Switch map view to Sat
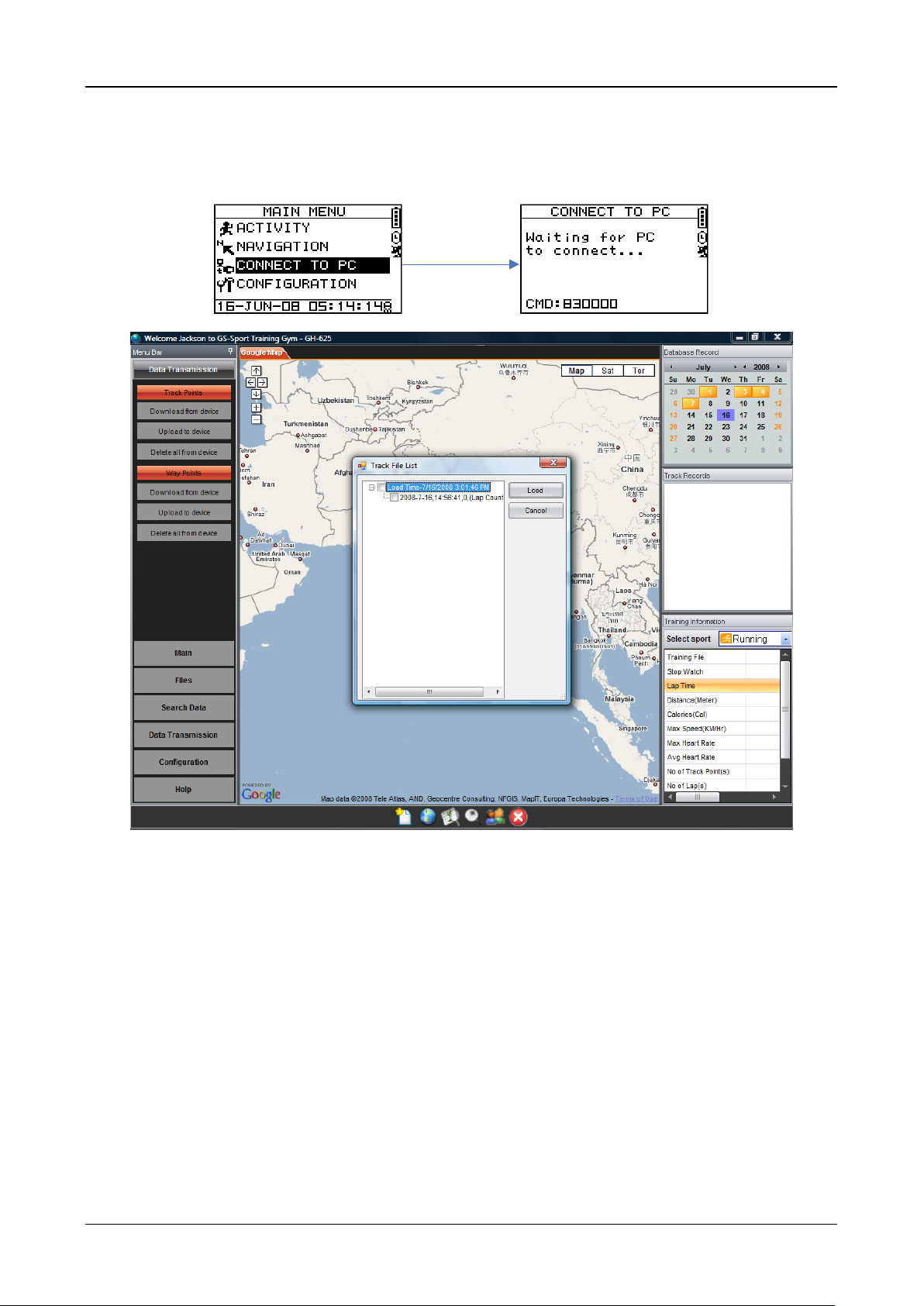924x1306 pixels. tap(608, 370)
